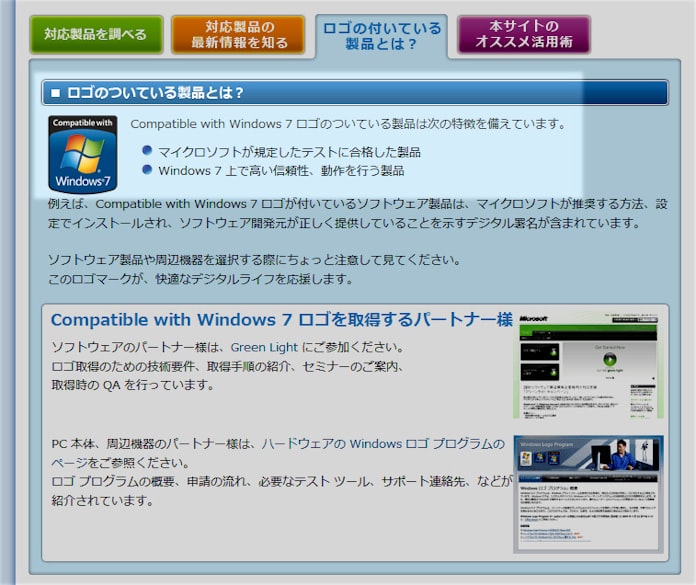Select the ロゴの付いている製品とは？ tab
Screen dimensions: 696x585
point(380,35)
